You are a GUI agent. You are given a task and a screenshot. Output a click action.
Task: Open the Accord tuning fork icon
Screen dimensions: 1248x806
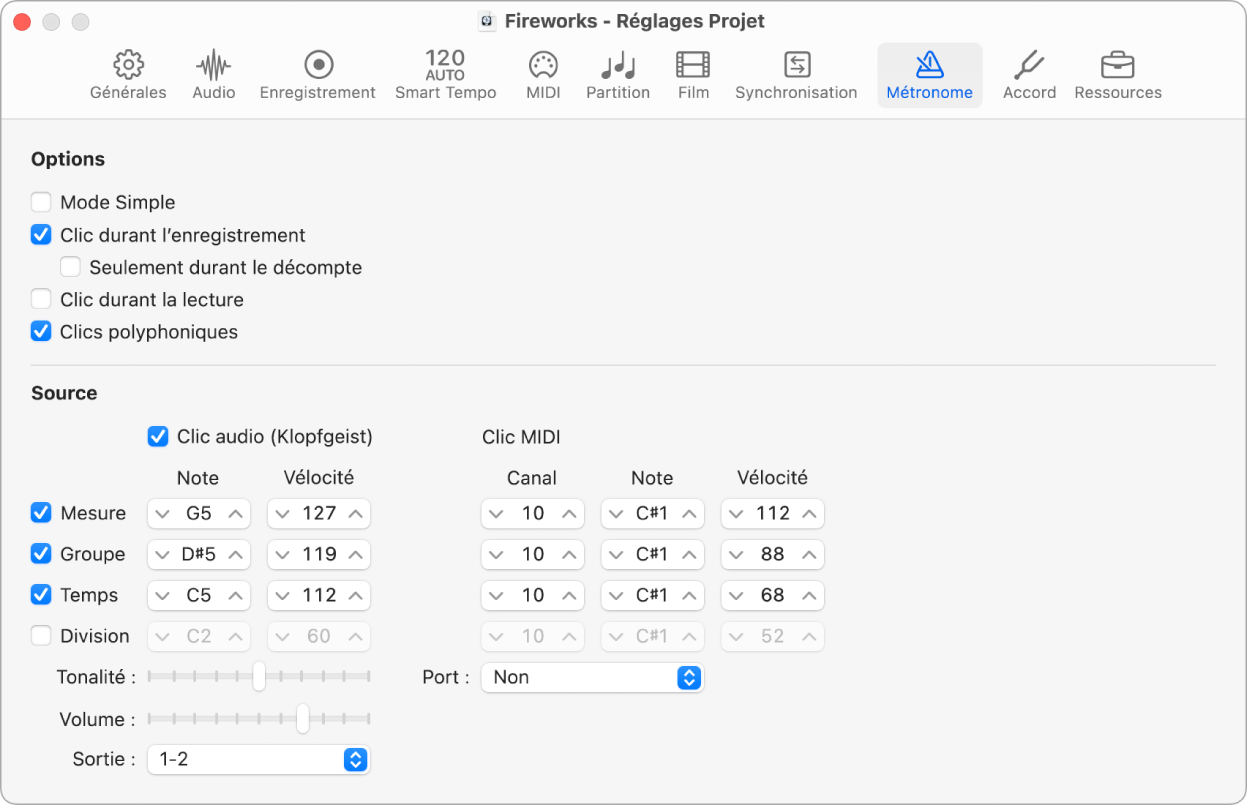click(x=1029, y=66)
